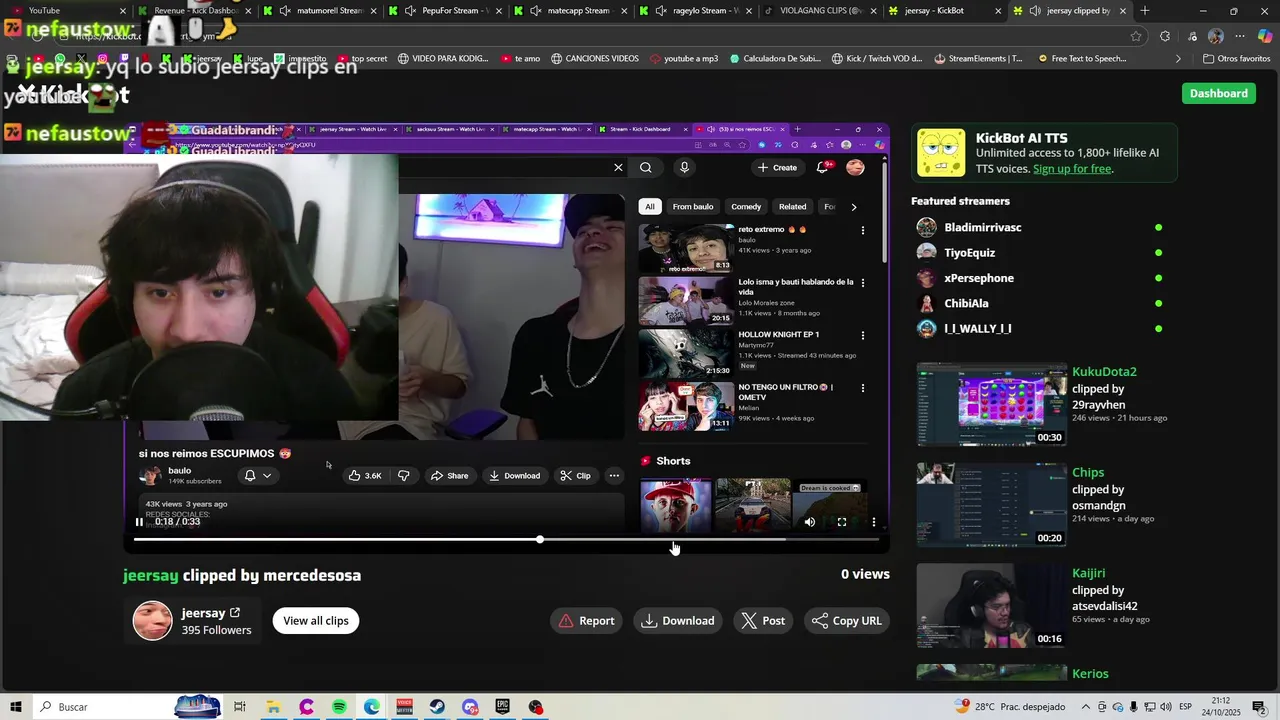Toggle mute on the rageylo Stream tab

661,10
